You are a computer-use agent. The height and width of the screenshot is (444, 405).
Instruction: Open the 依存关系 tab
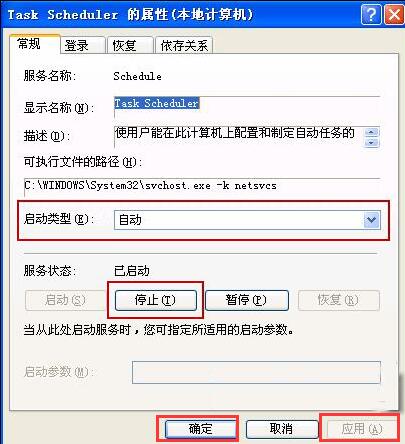point(184,45)
